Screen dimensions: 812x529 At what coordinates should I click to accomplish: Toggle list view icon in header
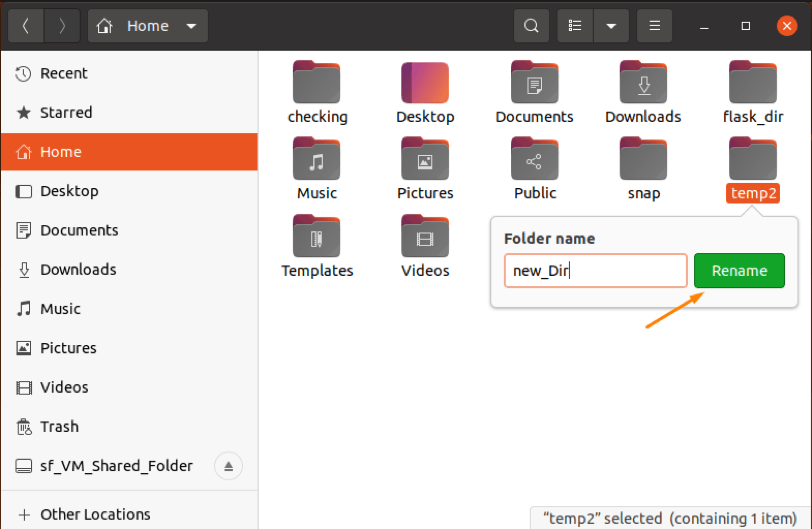tap(575, 25)
